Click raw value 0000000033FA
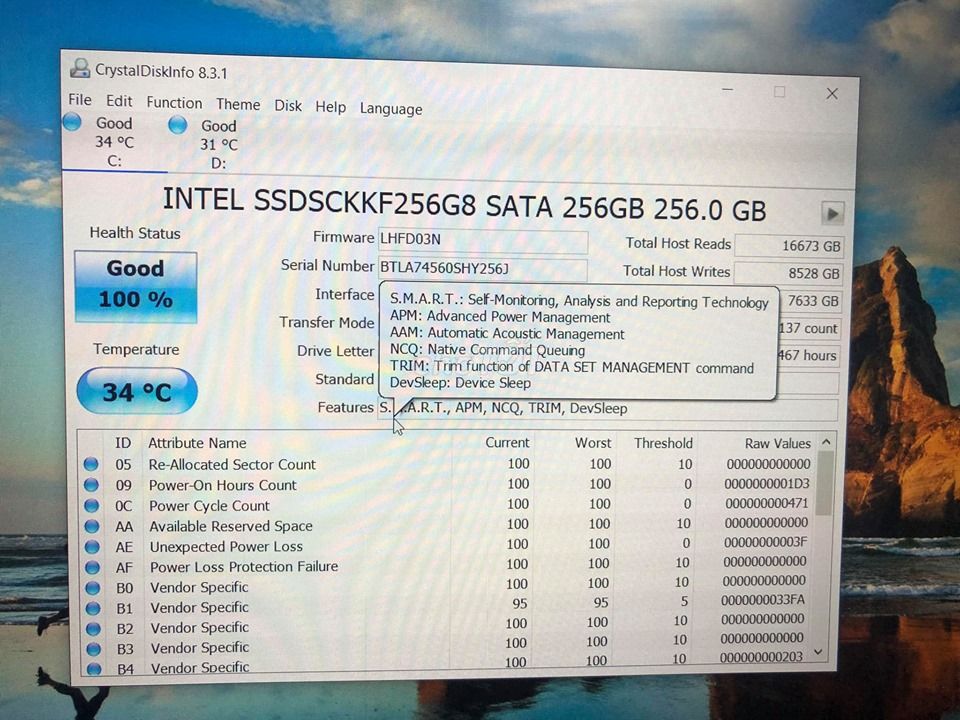This screenshot has height=720, width=960. pyautogui.click(x=763, y=601)
